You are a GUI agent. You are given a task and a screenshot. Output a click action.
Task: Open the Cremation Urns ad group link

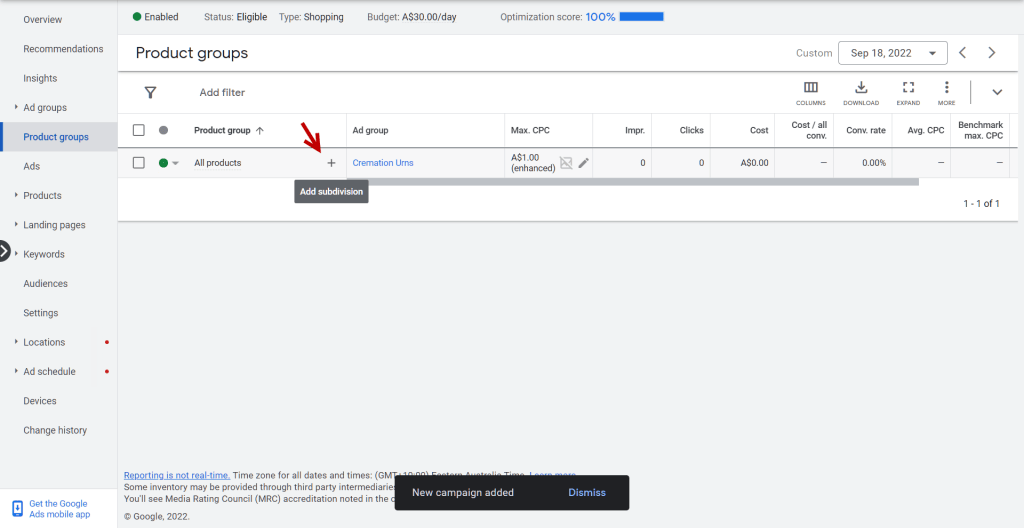point(383,163)
